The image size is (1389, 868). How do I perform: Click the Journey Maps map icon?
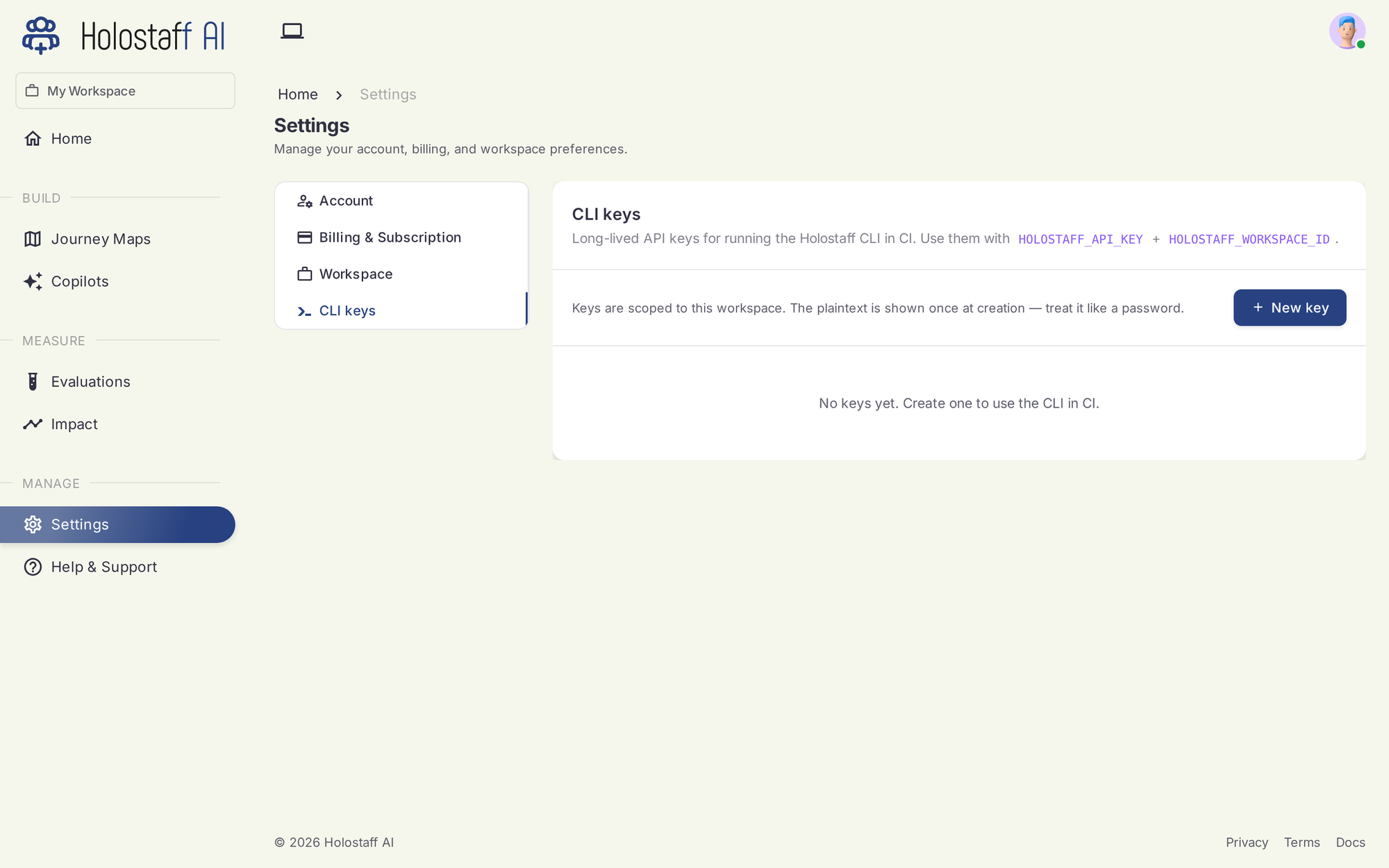coord(33,239)
